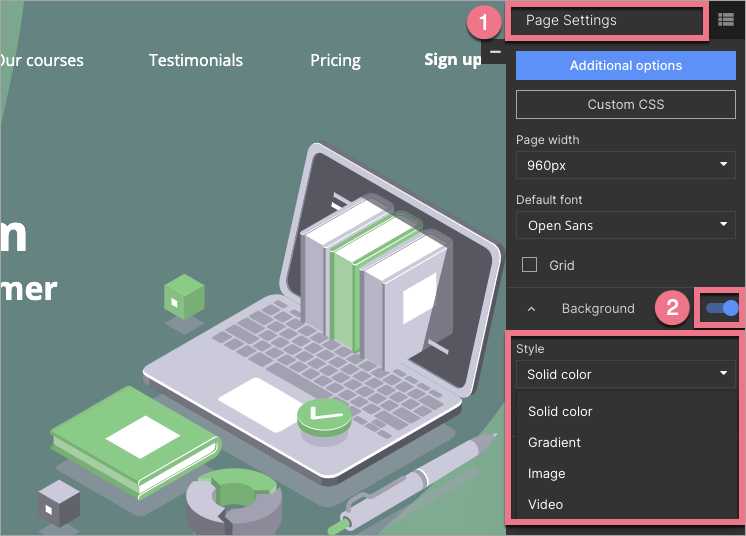
Task: Select Gradient from the style list
Action: click(x=555, y=442)
